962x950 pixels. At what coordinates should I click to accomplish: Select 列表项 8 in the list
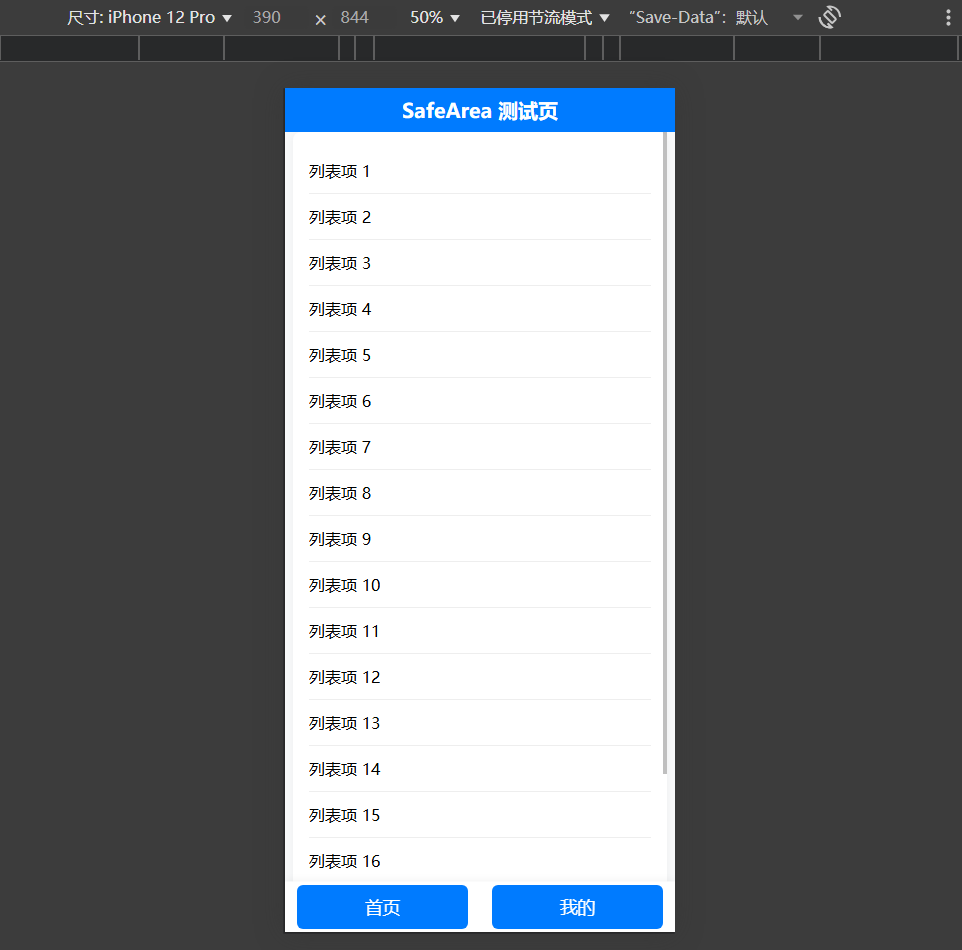pos(340,494)
